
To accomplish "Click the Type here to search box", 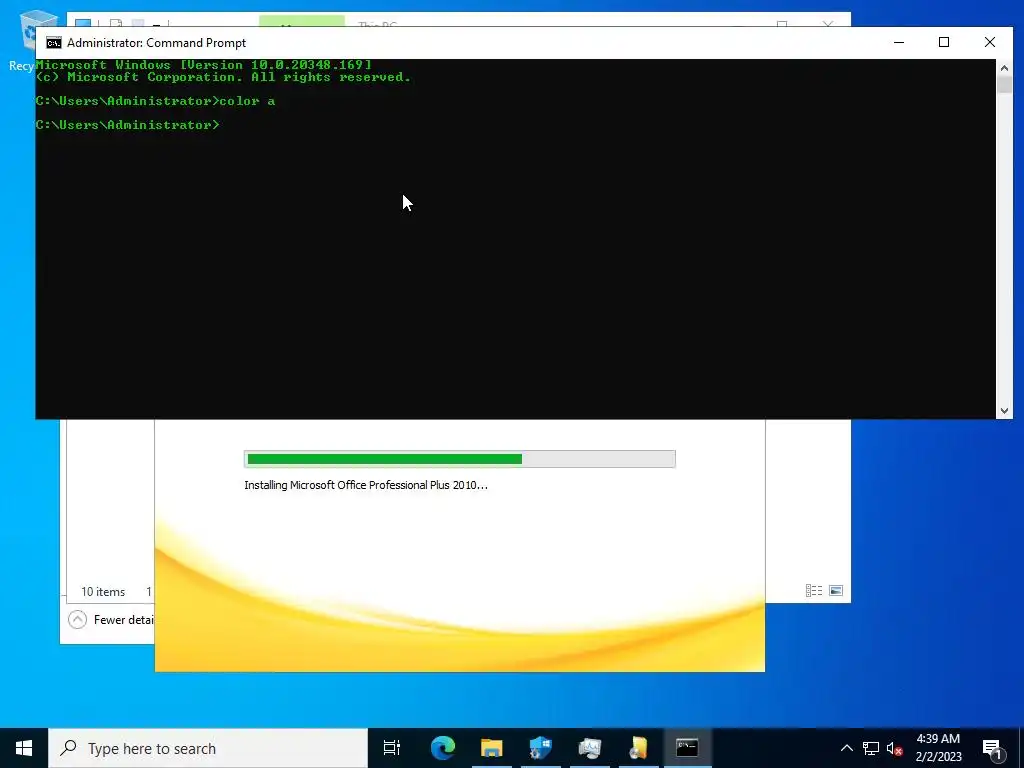I will point(208,748).
